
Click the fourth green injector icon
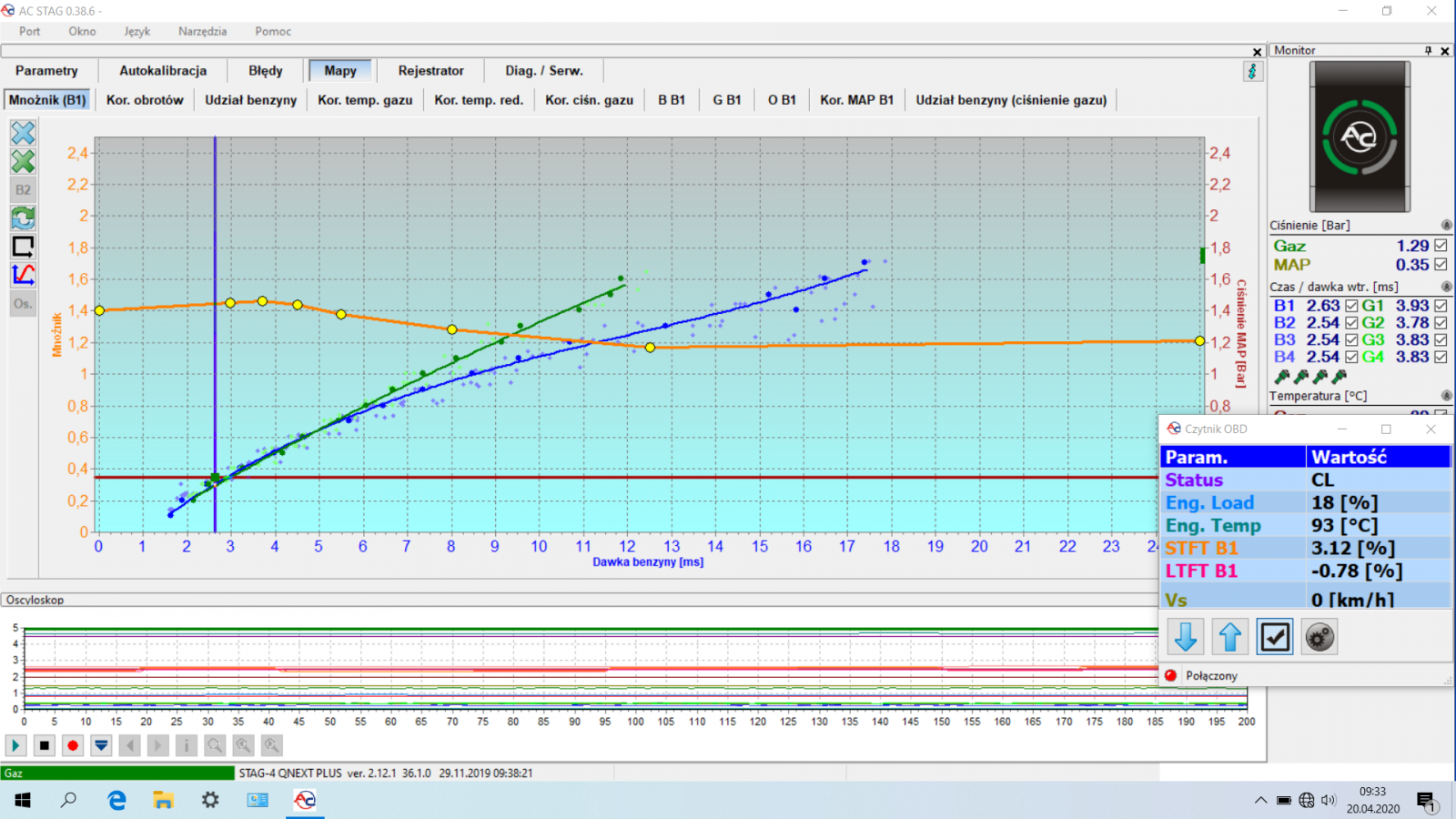(1340, 376)
